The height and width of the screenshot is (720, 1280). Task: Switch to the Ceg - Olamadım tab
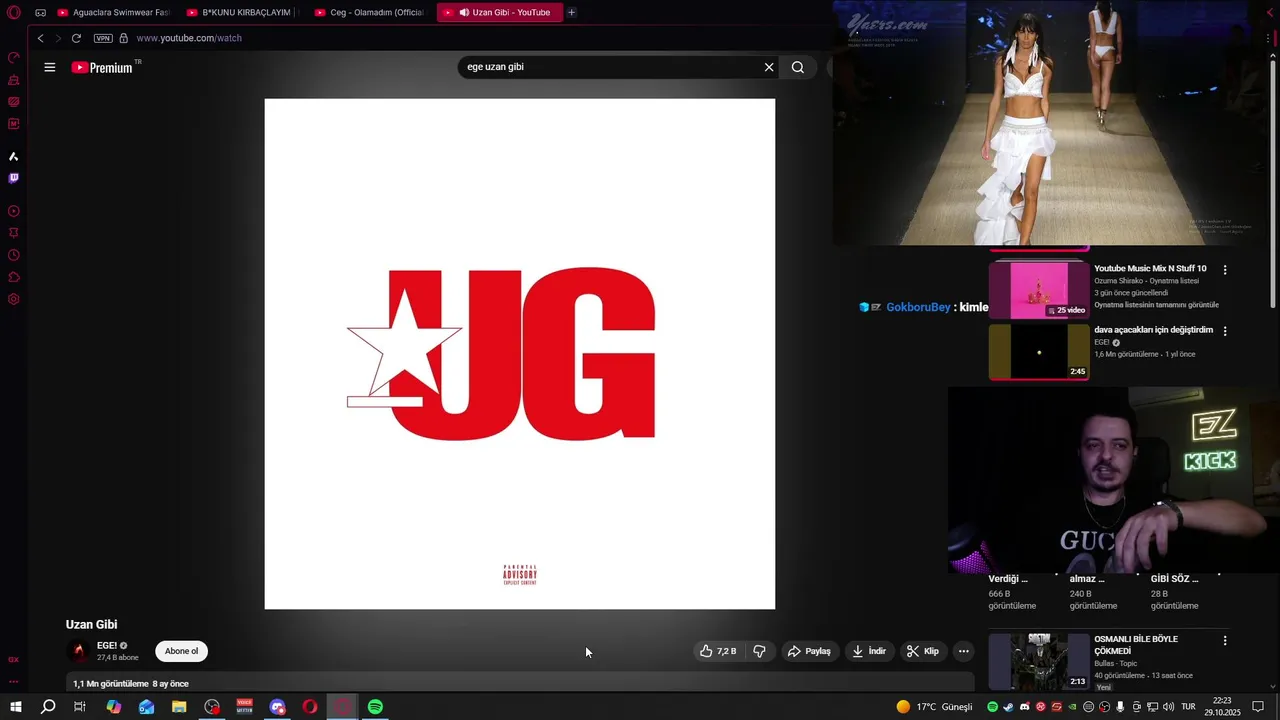[x=370, y=13]
